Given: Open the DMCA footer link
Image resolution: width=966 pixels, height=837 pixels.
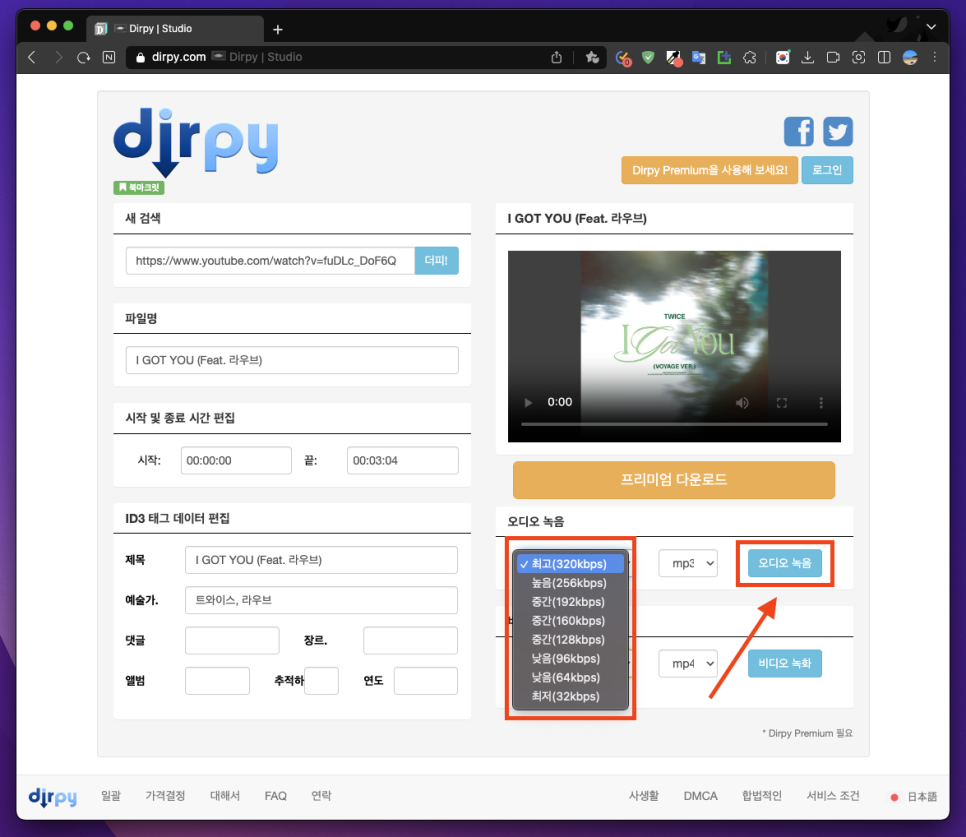Looking at the screenshot, I should pos(700,796).
